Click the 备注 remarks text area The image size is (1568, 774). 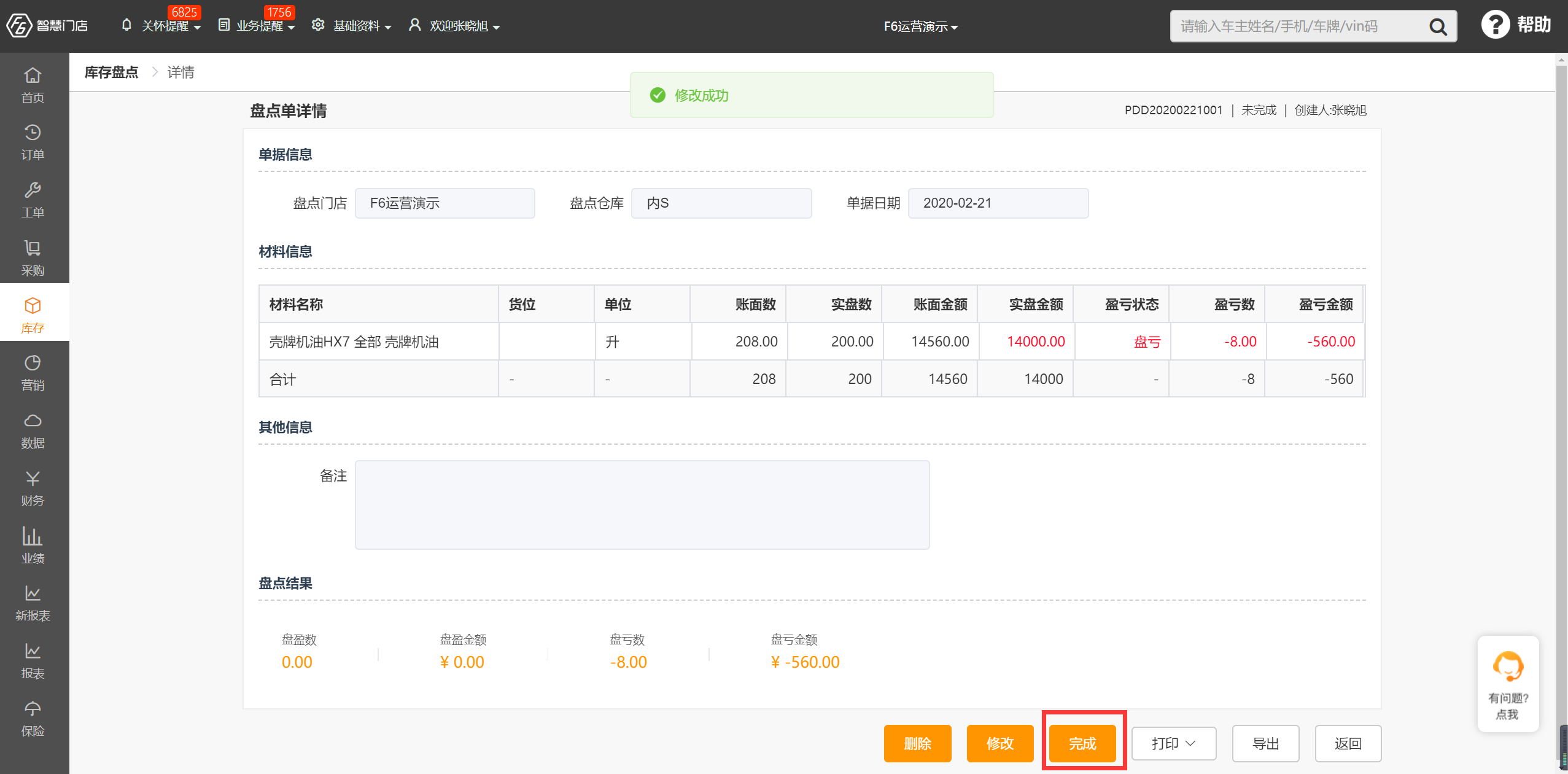642,504
